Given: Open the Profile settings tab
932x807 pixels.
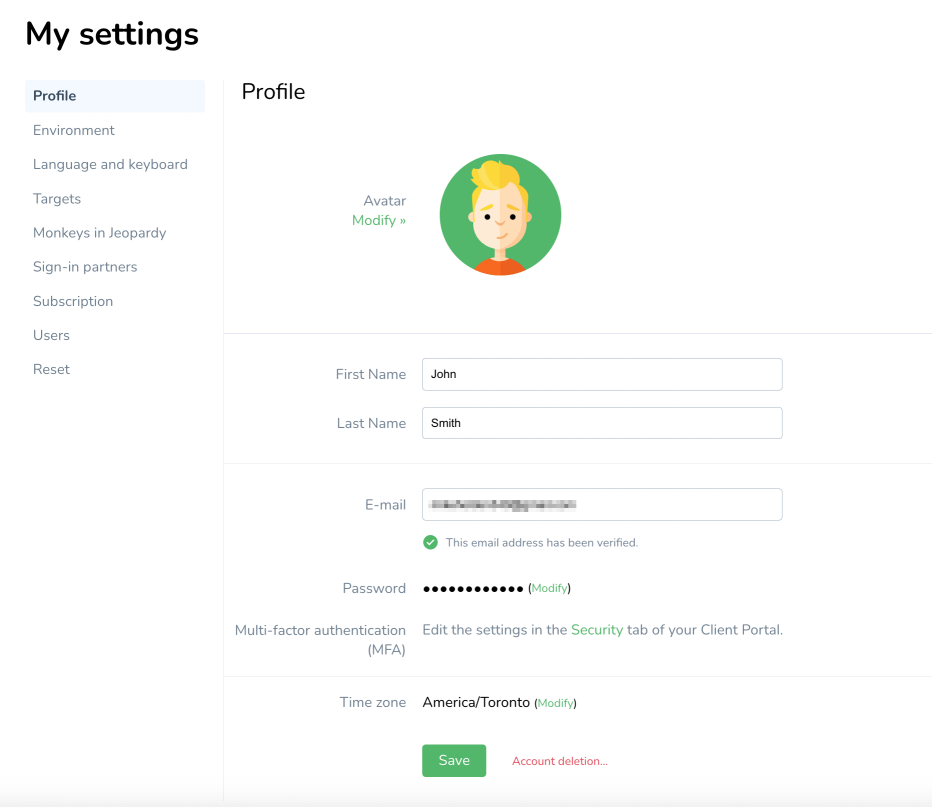Looking at the screenshot, I should pos(55,96).
